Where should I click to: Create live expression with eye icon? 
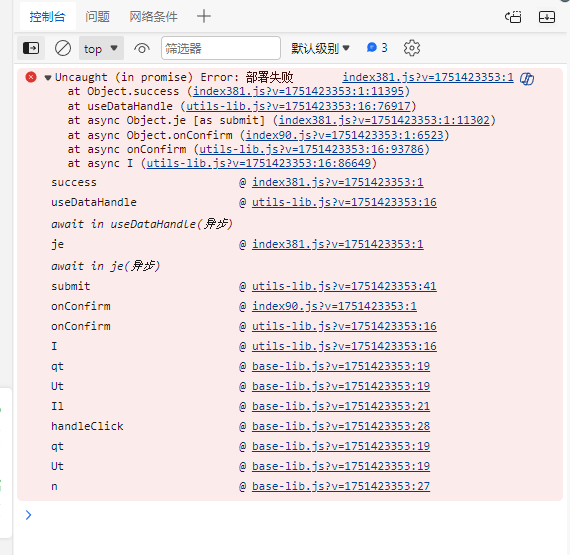[x=142, y=48]
